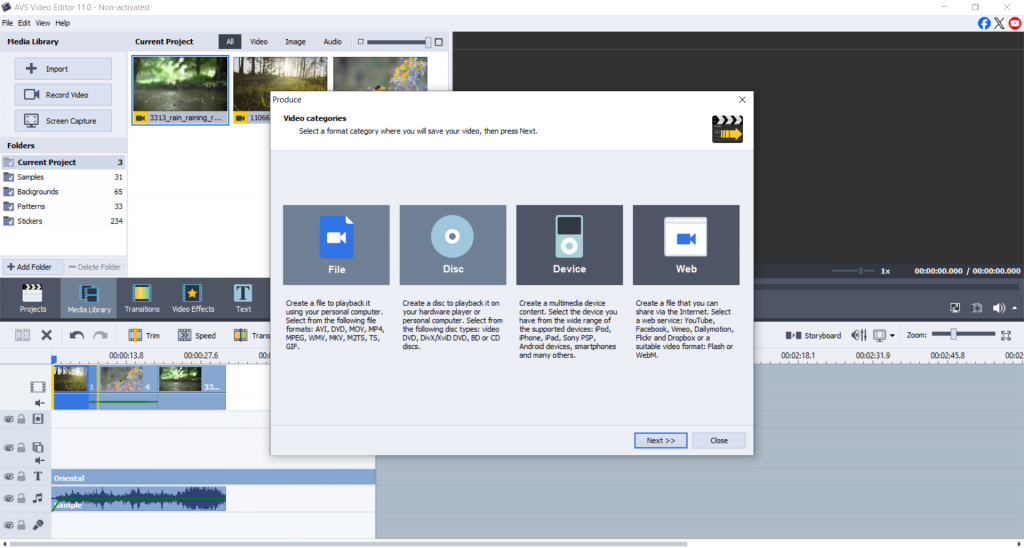
Task: Open the View menu
Action: 42,23
